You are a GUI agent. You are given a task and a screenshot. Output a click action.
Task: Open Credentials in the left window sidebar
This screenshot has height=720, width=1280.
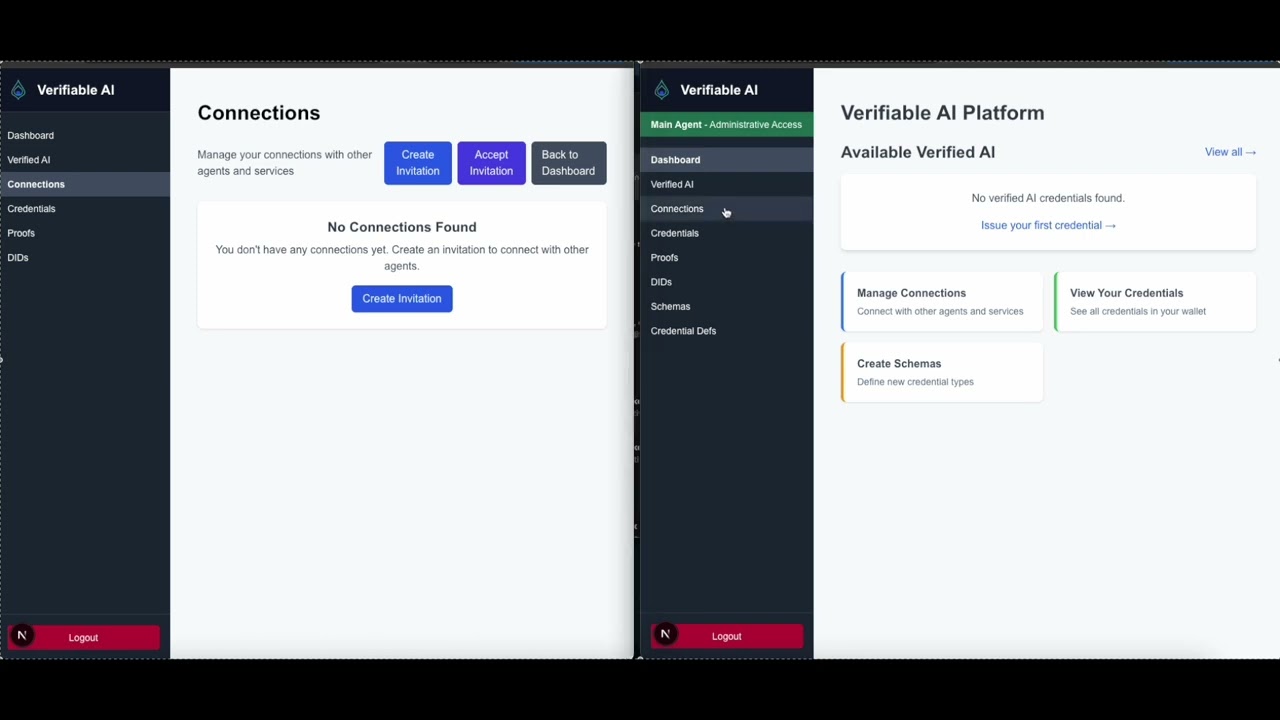click(x=85, y=209)
